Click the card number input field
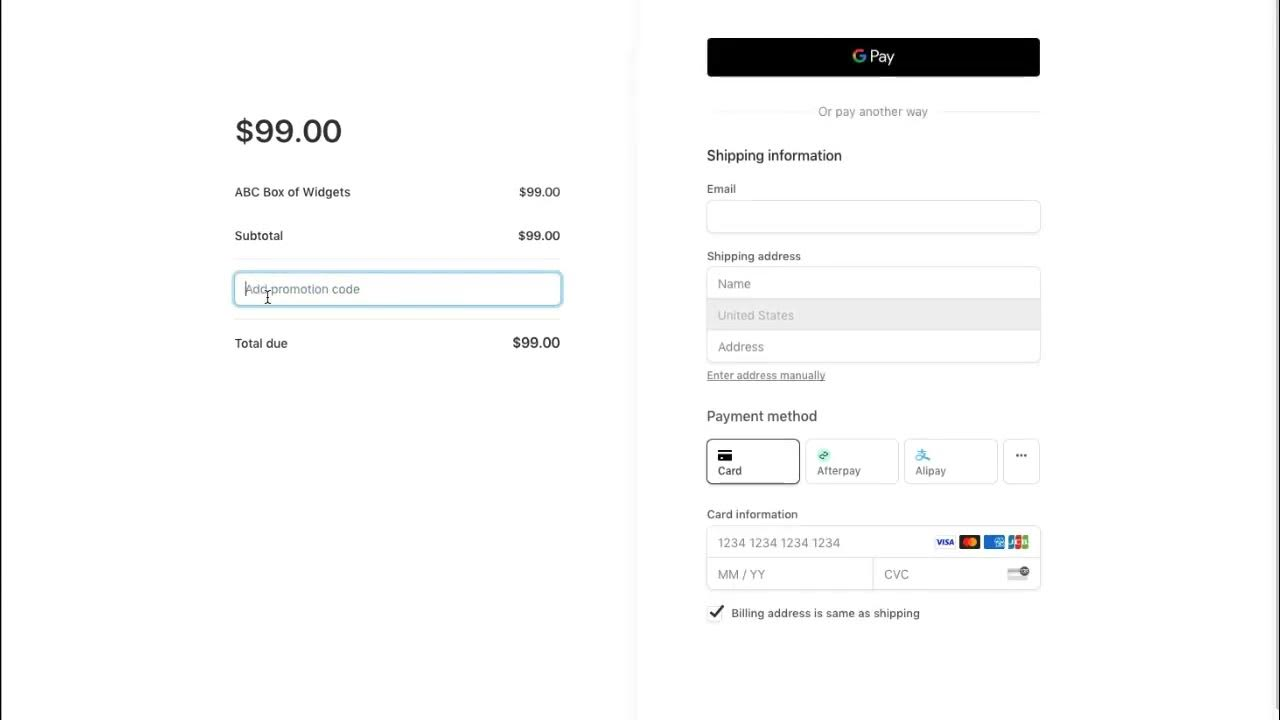The width and height of the screenshot is (1280, 720). (820, 542)
